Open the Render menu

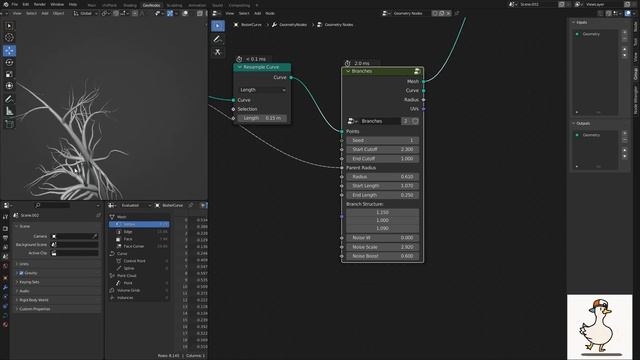[40, 4]
